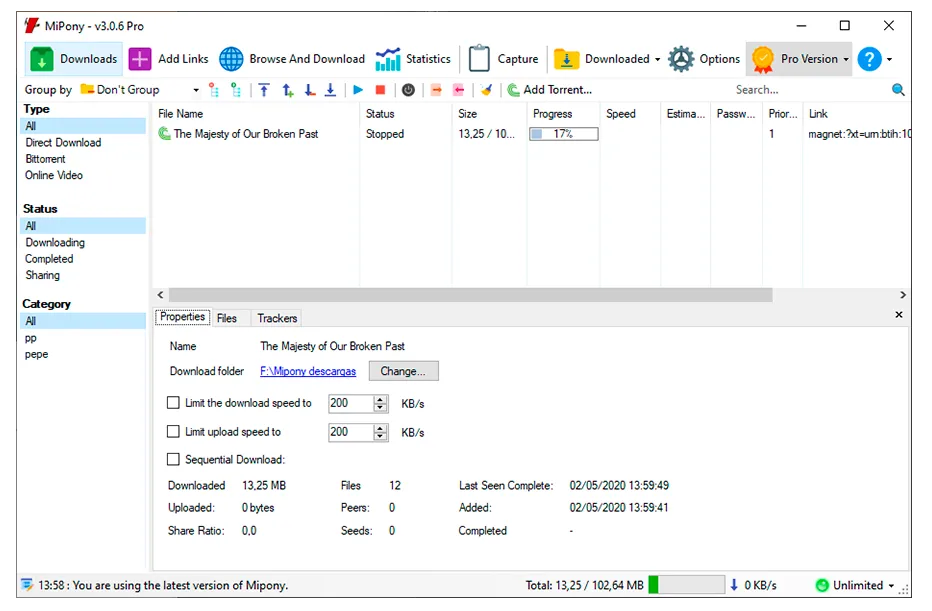Open Browse And Download globe

tap(231, 59)
